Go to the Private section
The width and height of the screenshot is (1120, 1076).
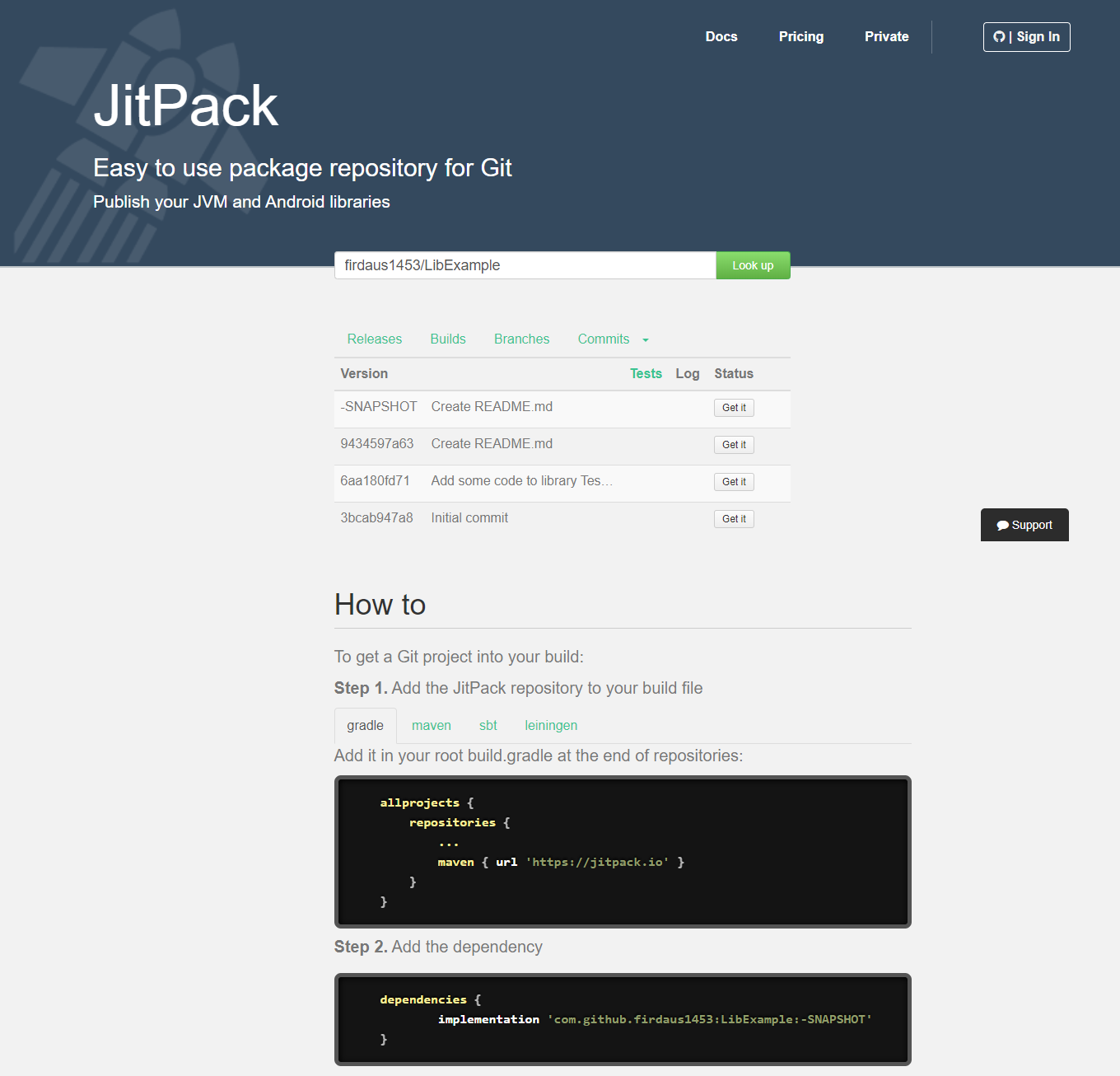(886, 36)
